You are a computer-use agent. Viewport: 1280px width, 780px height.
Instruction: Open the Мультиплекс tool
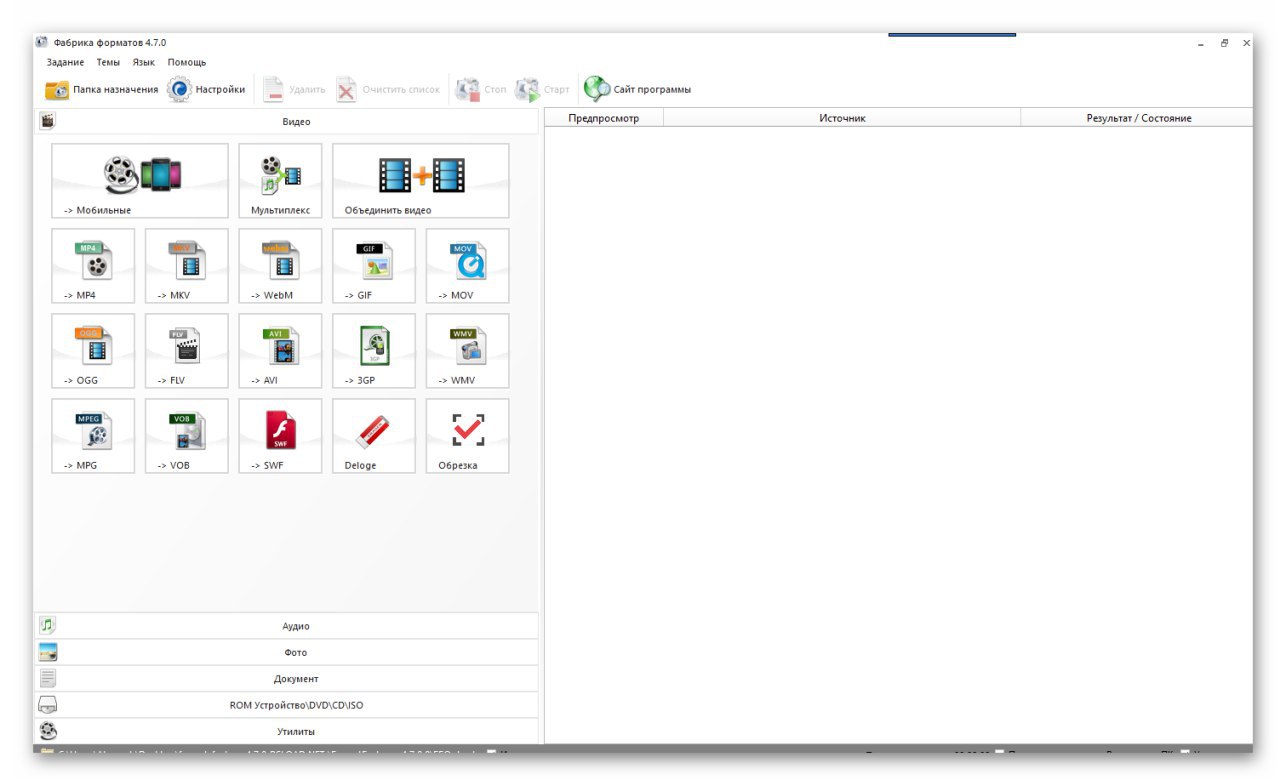(280, 181)
